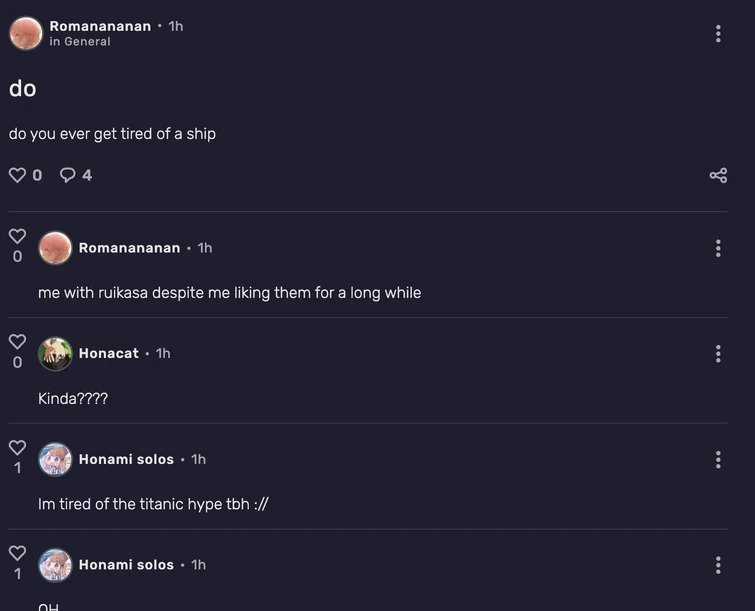Click Honacat's avatar picture
755x611 pixels.
coord(55,354)
